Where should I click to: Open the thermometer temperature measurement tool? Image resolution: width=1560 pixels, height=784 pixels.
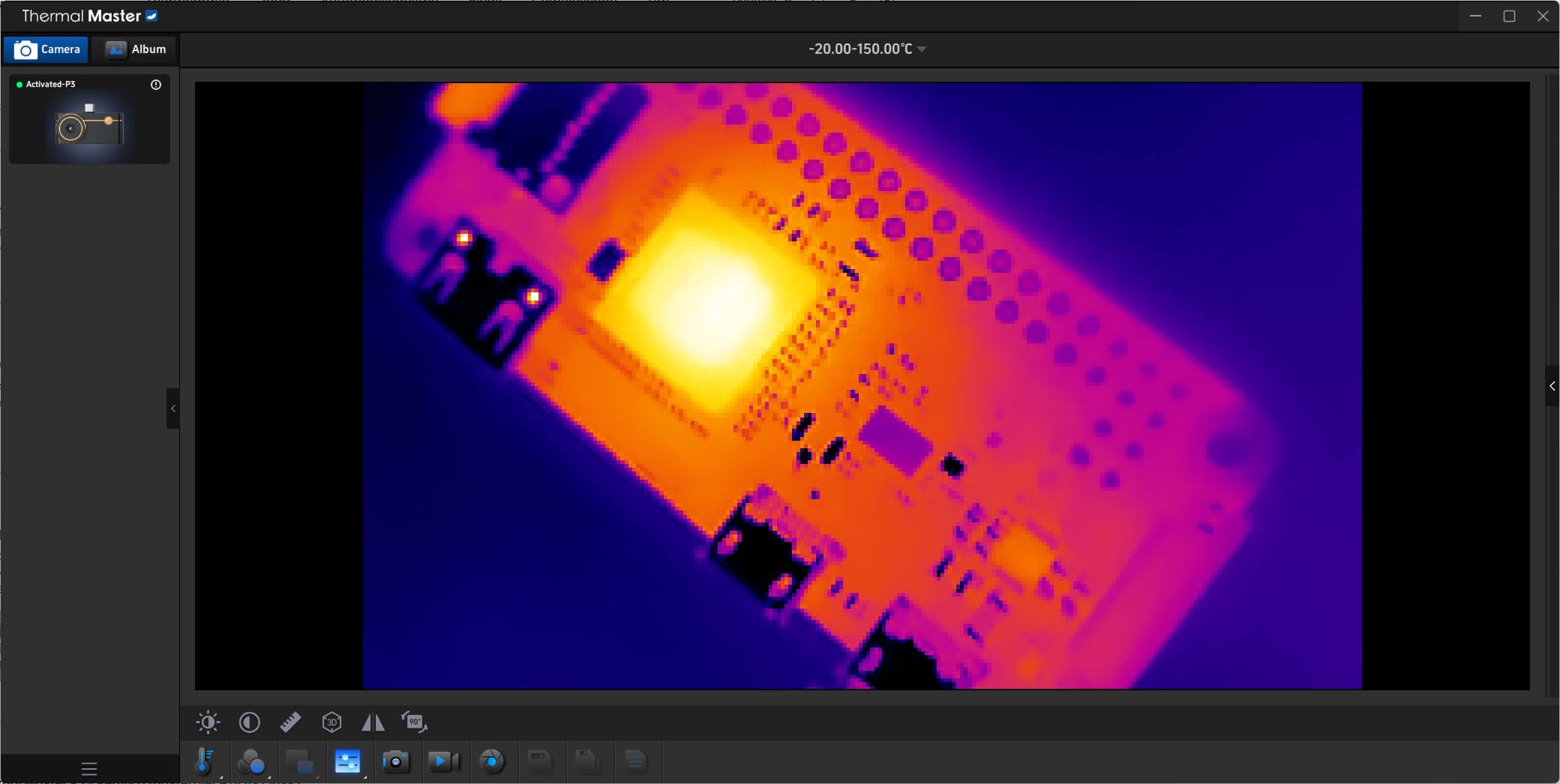point(204,762)
